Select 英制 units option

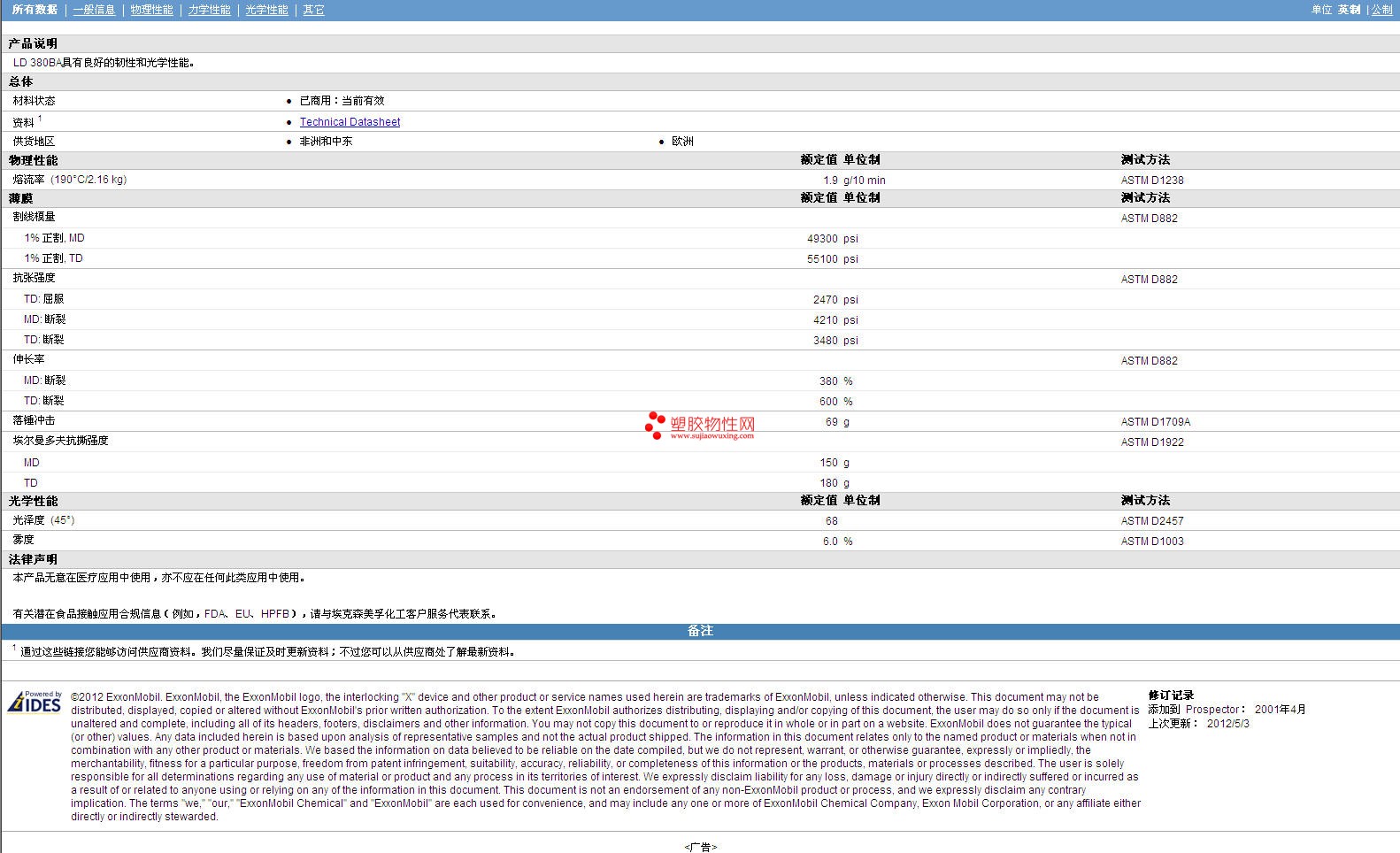click(x=1349, y=10)
